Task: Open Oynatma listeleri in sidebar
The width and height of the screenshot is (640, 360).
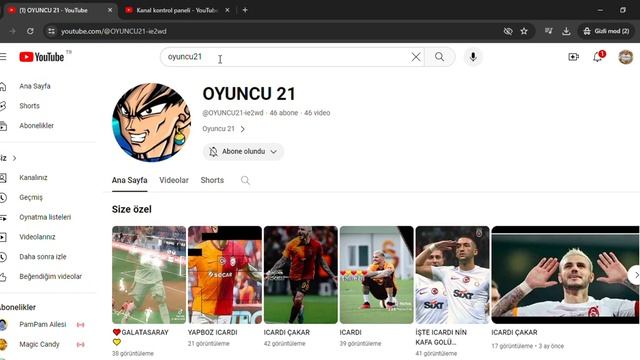Action: [45, 217]
